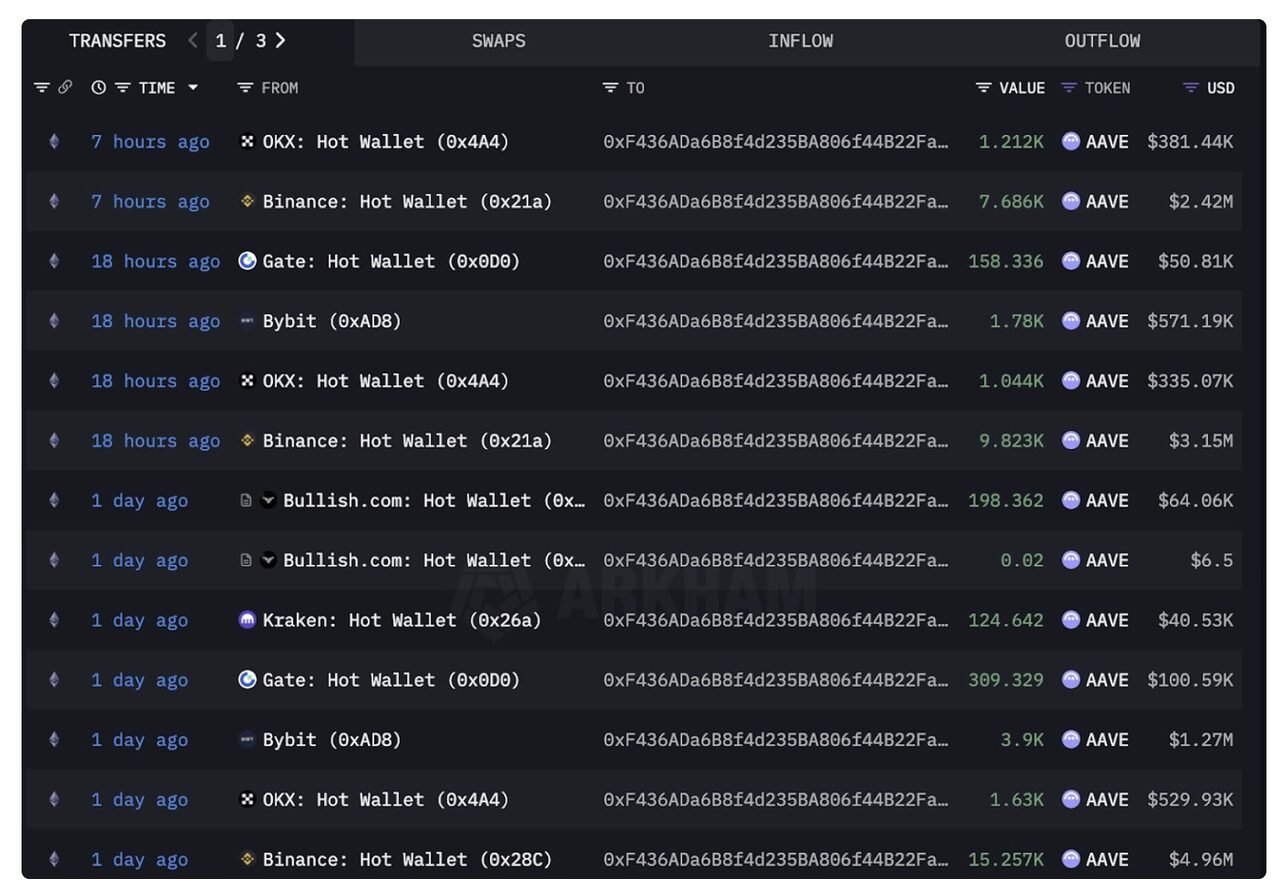Click the Gate logo in the $100.59K row
The height and width of the screenshot is (895, 1280).
tap(248, 680)
